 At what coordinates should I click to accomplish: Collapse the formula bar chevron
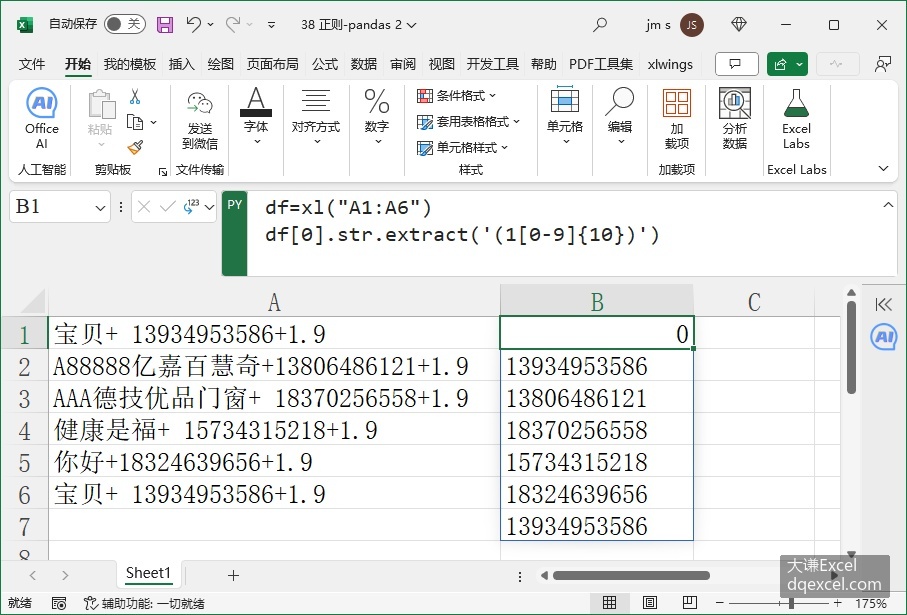pos(888,205)
